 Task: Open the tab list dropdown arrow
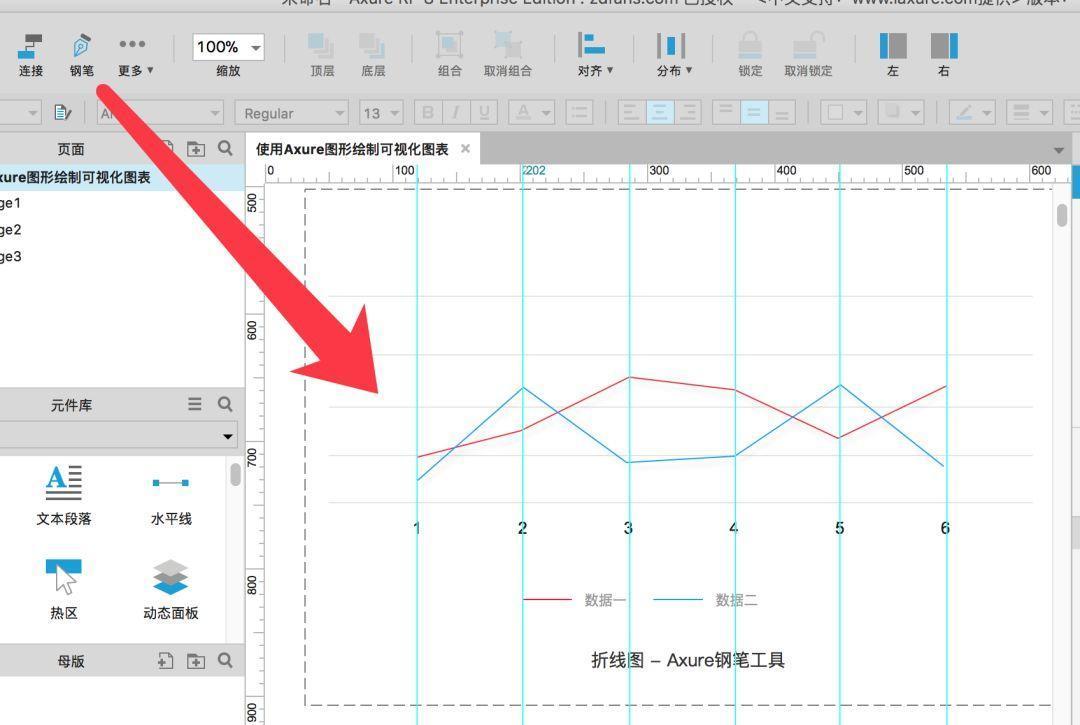coord(1059,150)
